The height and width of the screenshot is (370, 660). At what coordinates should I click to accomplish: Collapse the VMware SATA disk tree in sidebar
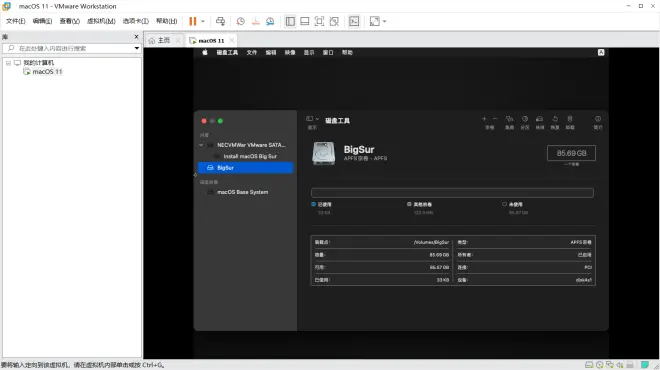pos(201,145)
